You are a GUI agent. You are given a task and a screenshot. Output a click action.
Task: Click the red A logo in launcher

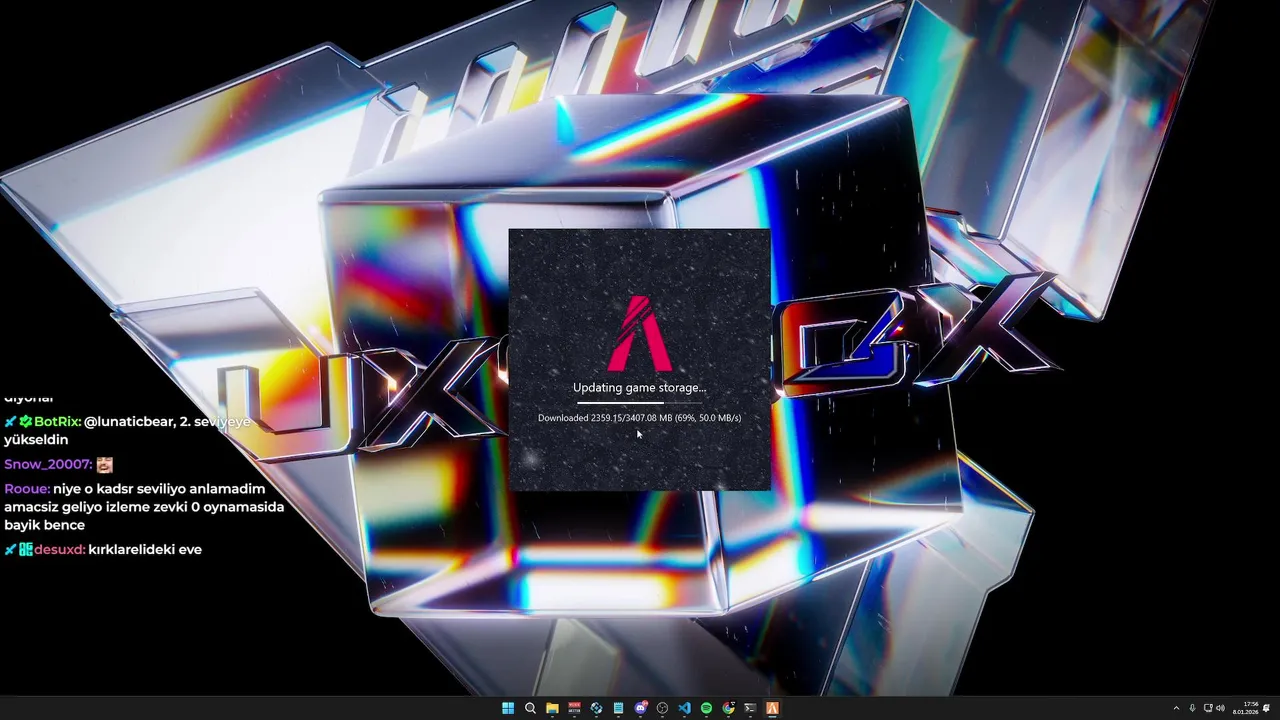tap(639, 333)
